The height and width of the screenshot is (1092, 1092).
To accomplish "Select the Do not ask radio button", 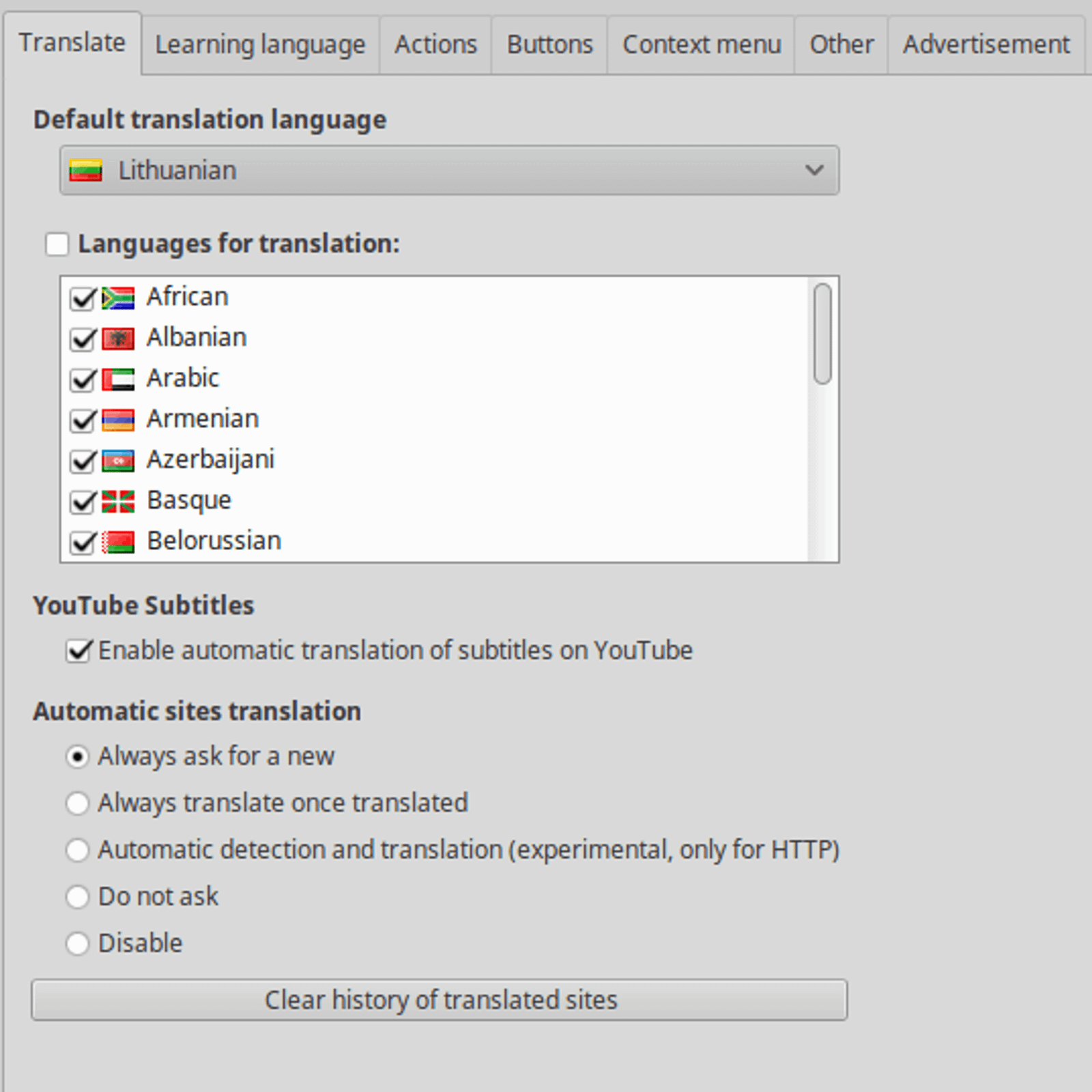I will pyautogui.click(x=77, y=897).
